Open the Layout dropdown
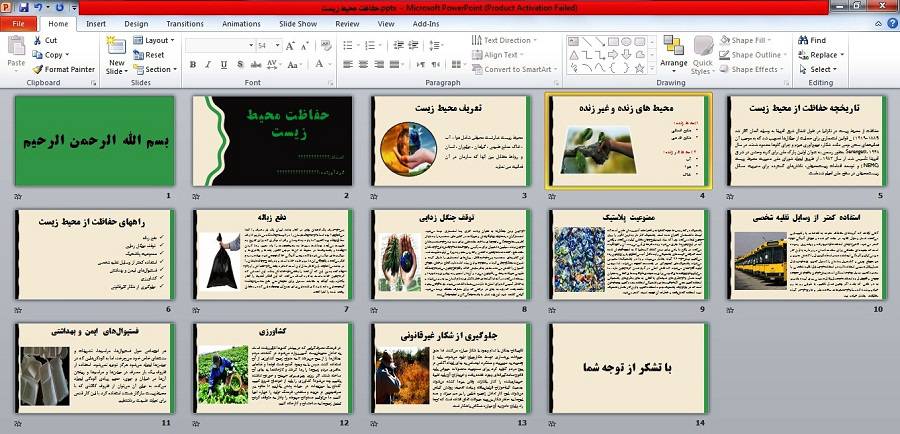Screen dimensions: 900x434 click(x=154, y=40)
